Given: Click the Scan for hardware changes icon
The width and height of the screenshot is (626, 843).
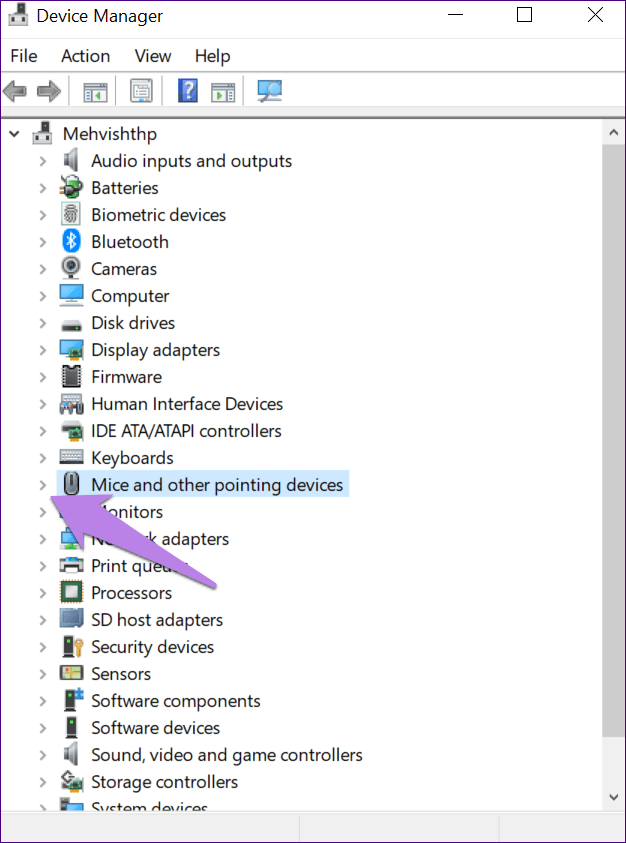Looking at the screenshot, I should 268,90.
